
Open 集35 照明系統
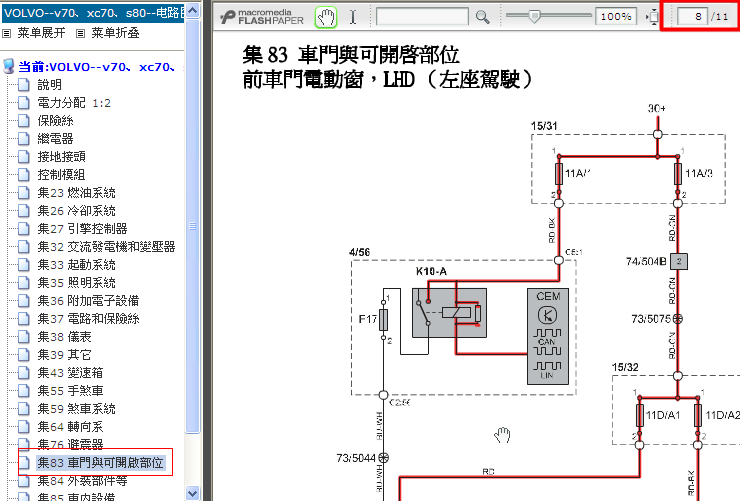pyautogui.click(x=76, y=283)
